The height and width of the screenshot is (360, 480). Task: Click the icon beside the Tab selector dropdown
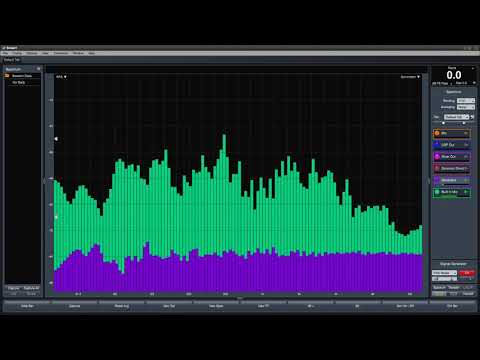pyautogui.click(x=472, y=117)
